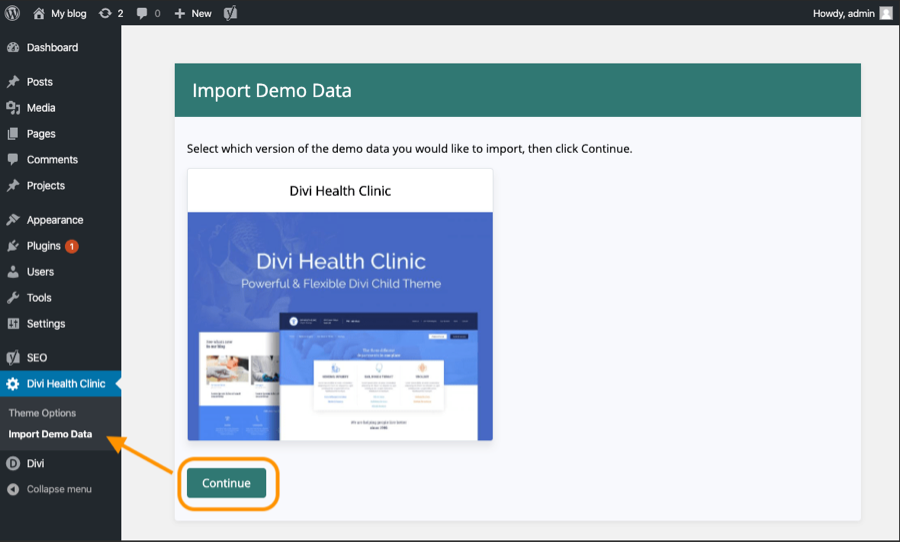Screen dimensions: 900x542
Task: Click the Dashboard gauge icon
Action: [x=13, y=48]
